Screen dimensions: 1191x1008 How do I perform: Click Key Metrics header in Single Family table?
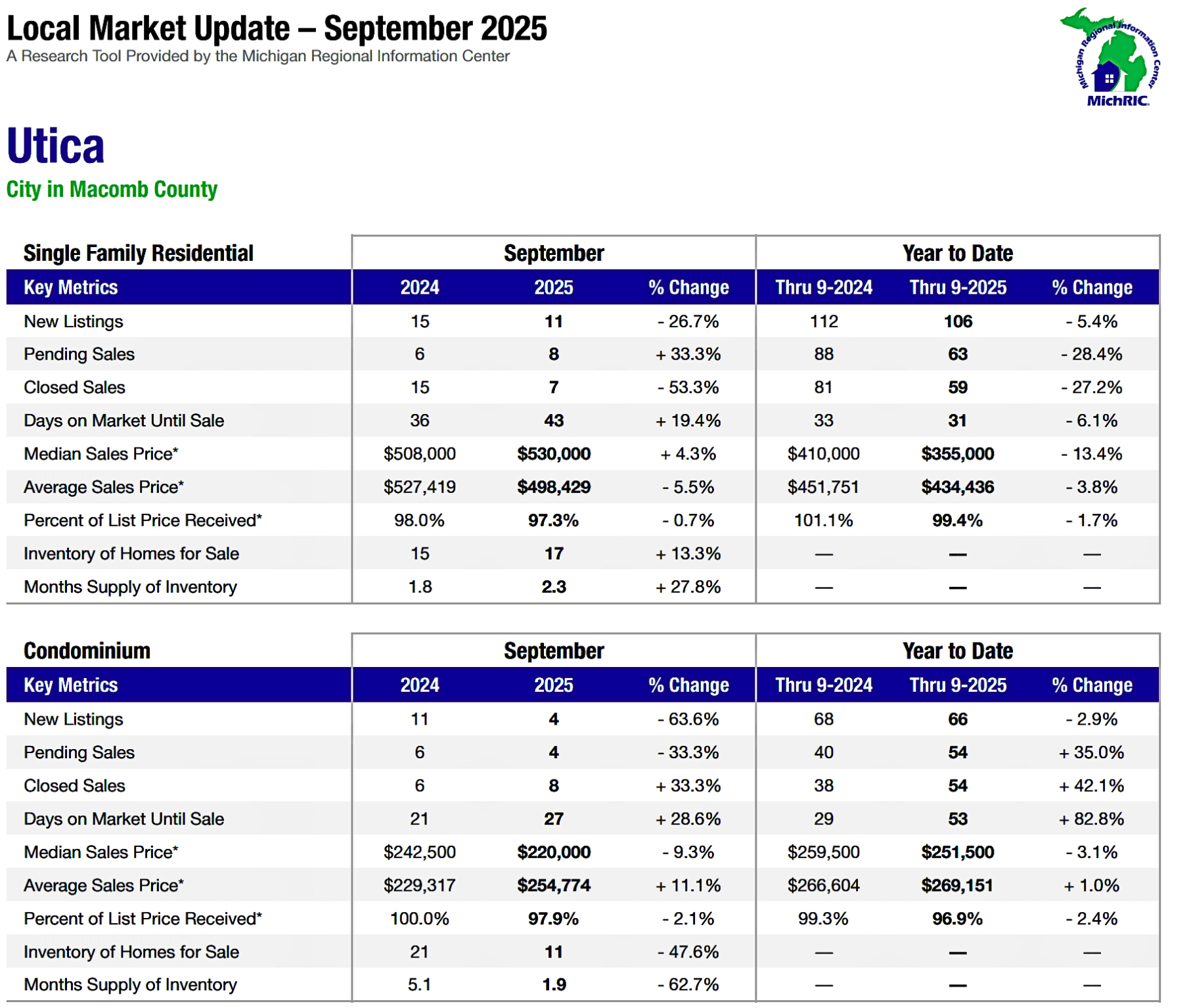coord(70,287)
